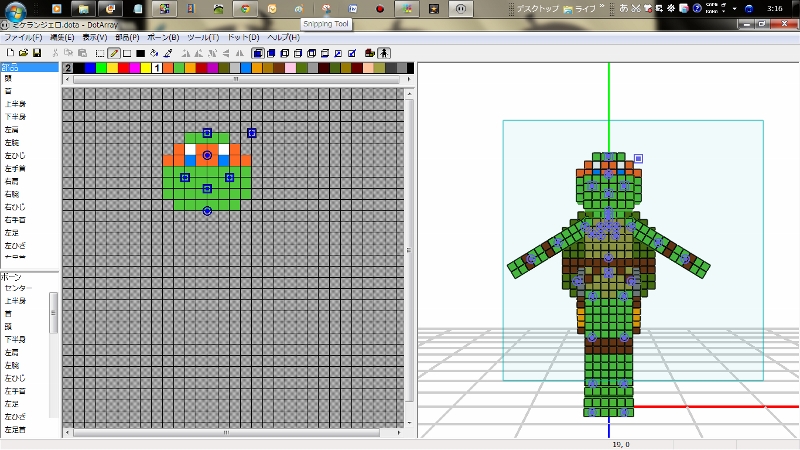800x450 pixels.
Task: Click the New file icon
Action: [10, 53]
